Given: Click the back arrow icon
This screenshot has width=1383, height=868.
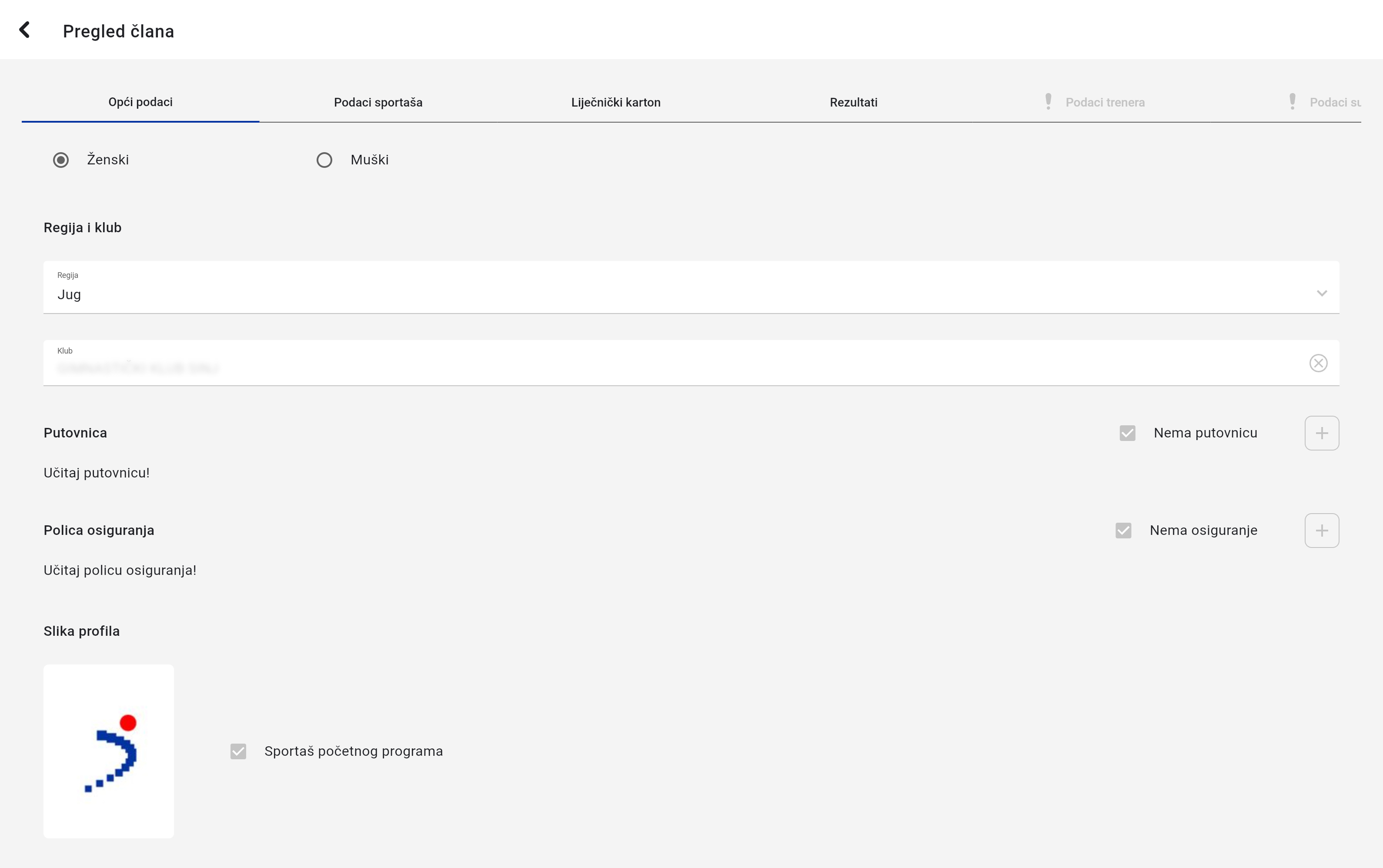Looking at the screenshot, I should point(24,30).
